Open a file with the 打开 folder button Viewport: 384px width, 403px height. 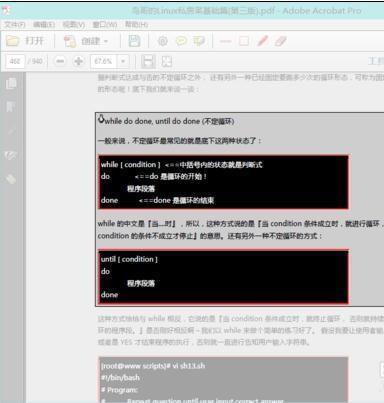(x=25, y=41)
